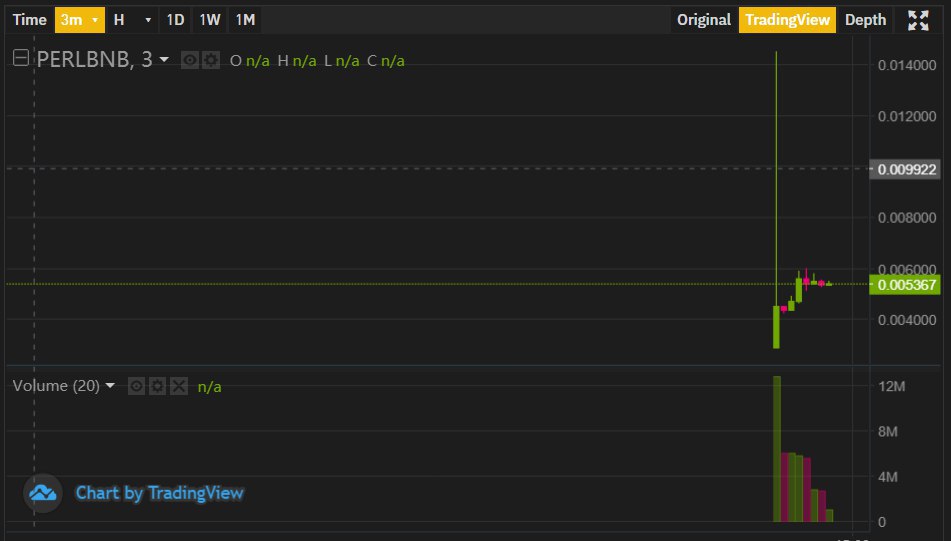This screenshot has height=541, width=951.
Task: Switch to the Original chart view
Action: point(704,20)
